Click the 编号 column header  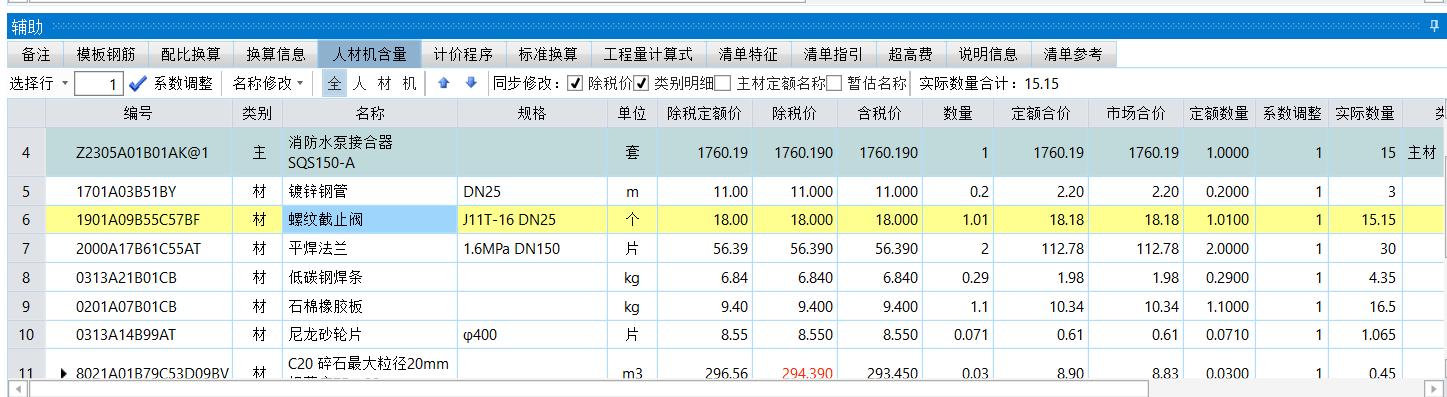[139, 114]
